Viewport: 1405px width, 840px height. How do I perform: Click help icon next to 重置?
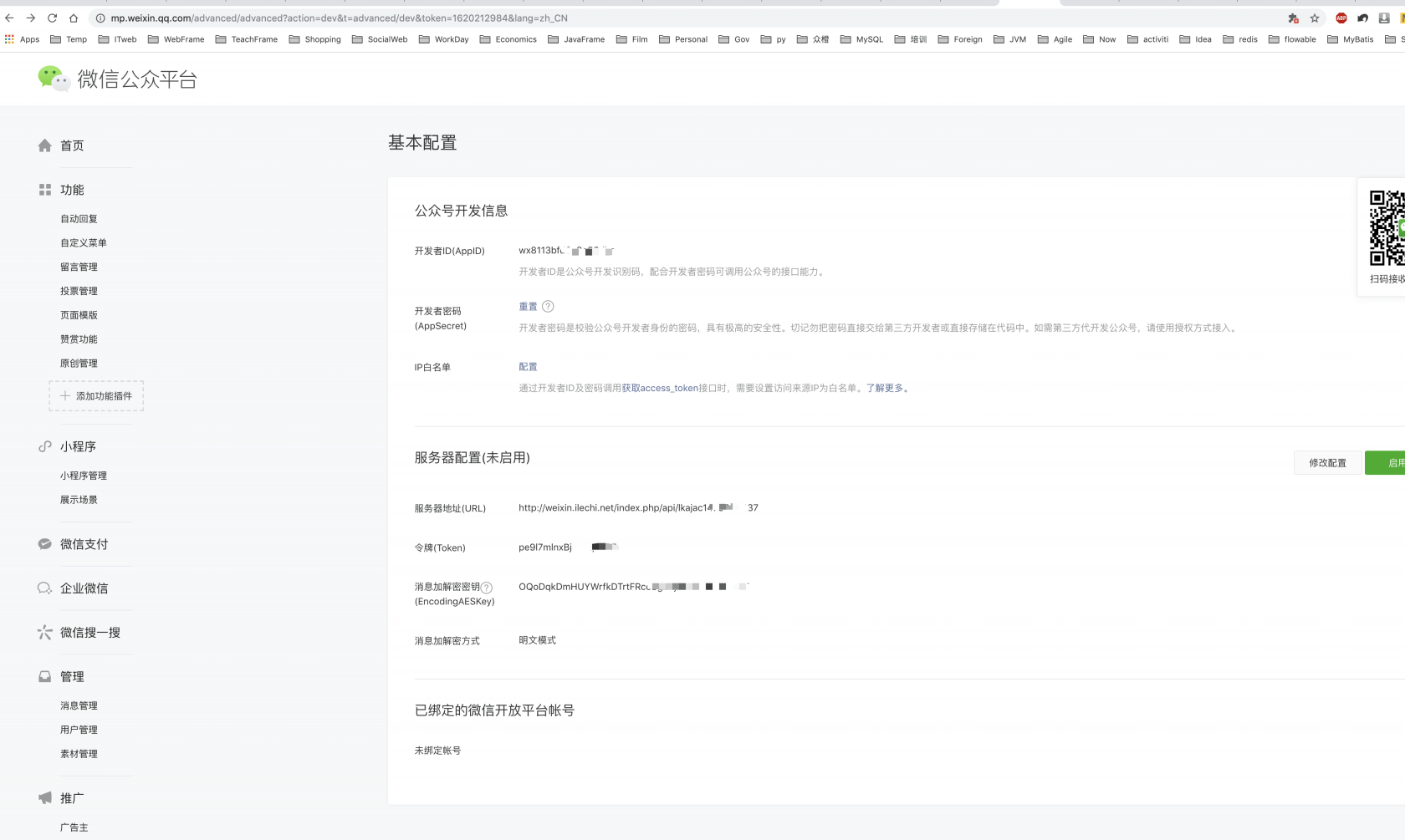click(548, 307)
